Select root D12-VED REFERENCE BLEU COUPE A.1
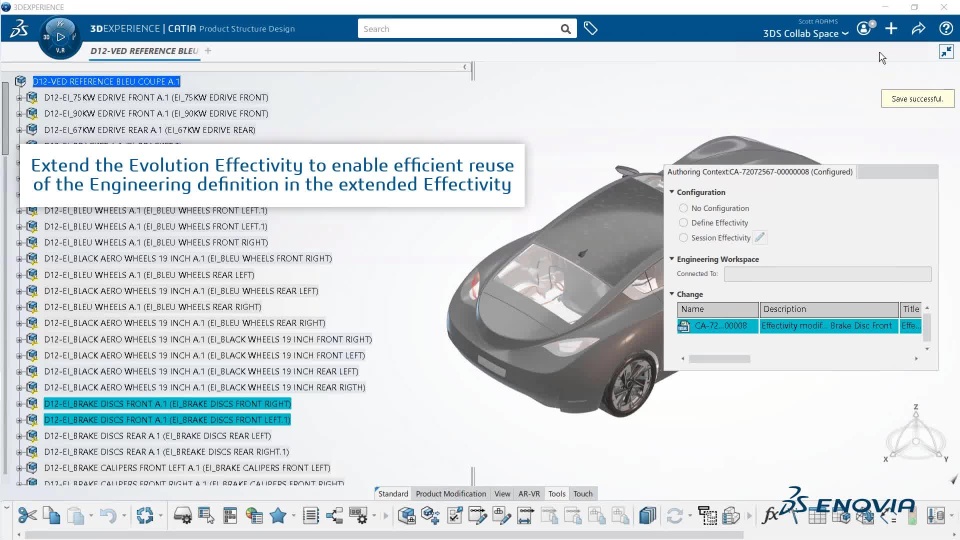Screen dimensions: 960x540 pyautogui.click(x=106, y=81)
